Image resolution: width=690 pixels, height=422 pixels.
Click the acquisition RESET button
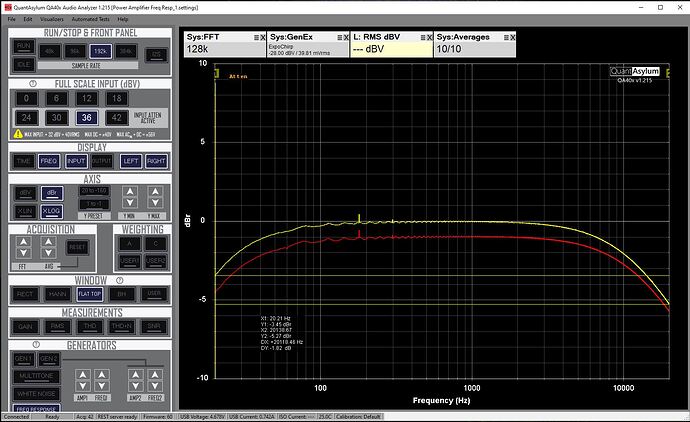point(77,247)
